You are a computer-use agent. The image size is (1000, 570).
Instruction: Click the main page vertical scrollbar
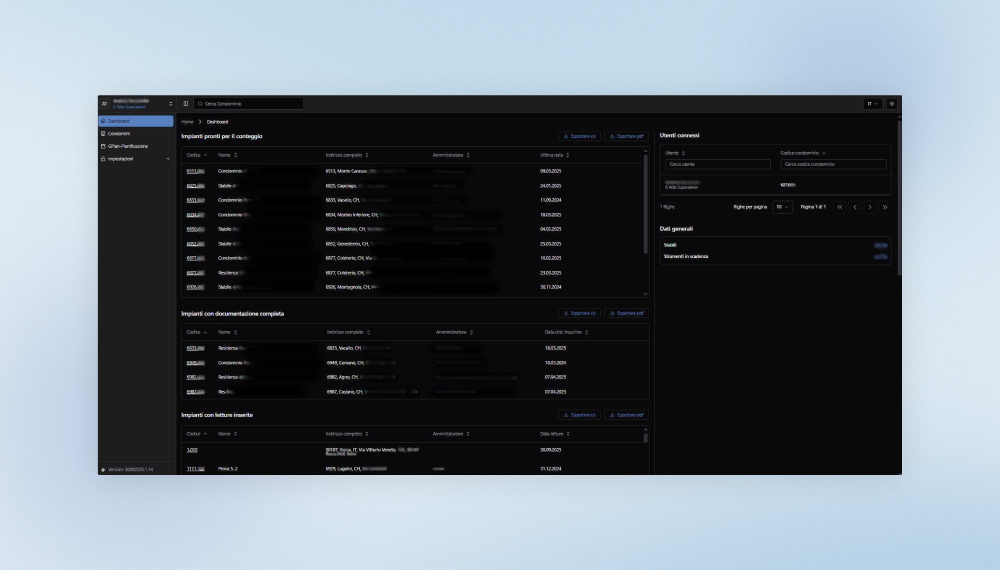[x=899, y=196]
